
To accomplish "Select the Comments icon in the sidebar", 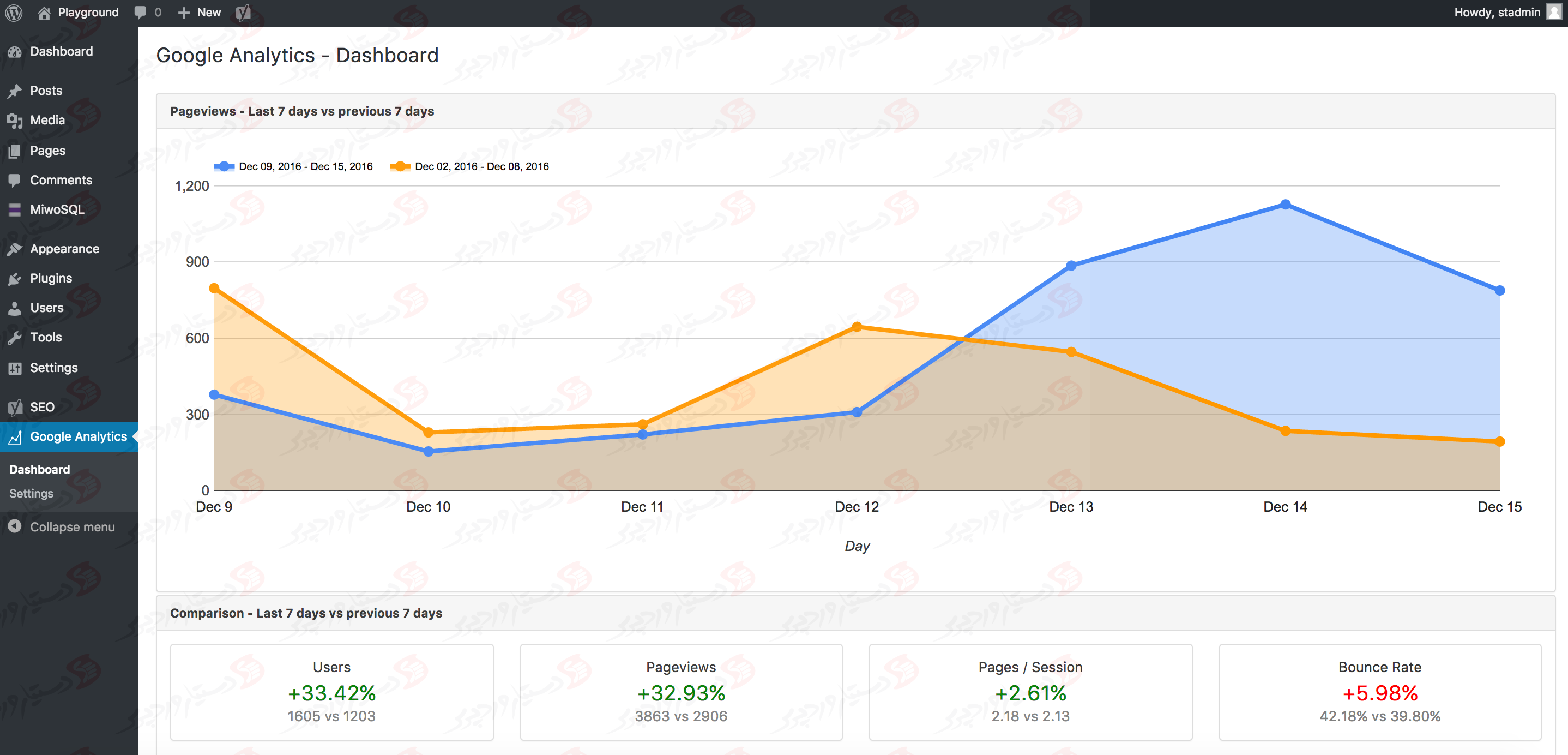I will [15, 179].
